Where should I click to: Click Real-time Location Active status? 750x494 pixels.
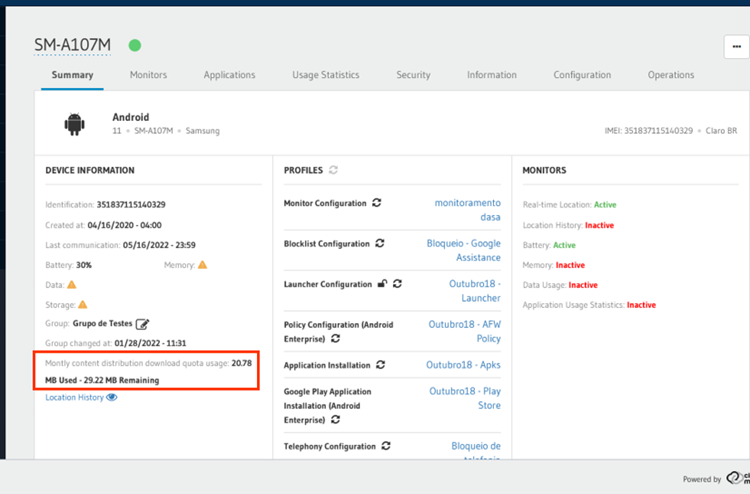tap(605, 205)
